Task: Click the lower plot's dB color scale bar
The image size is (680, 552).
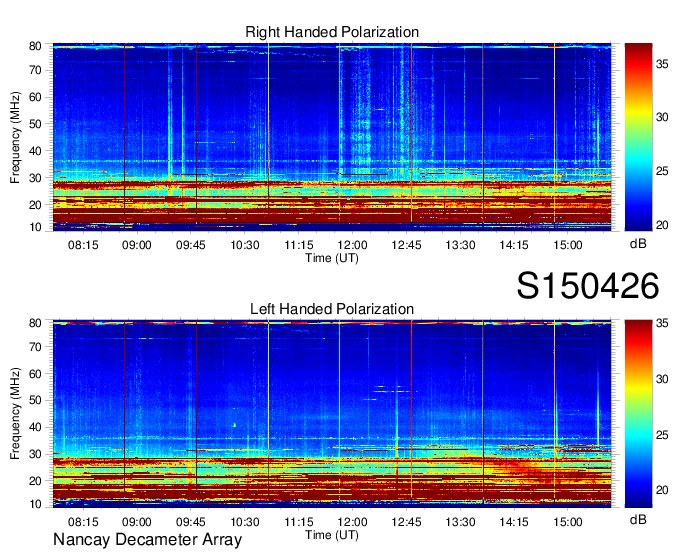Action: pos(638,414)
